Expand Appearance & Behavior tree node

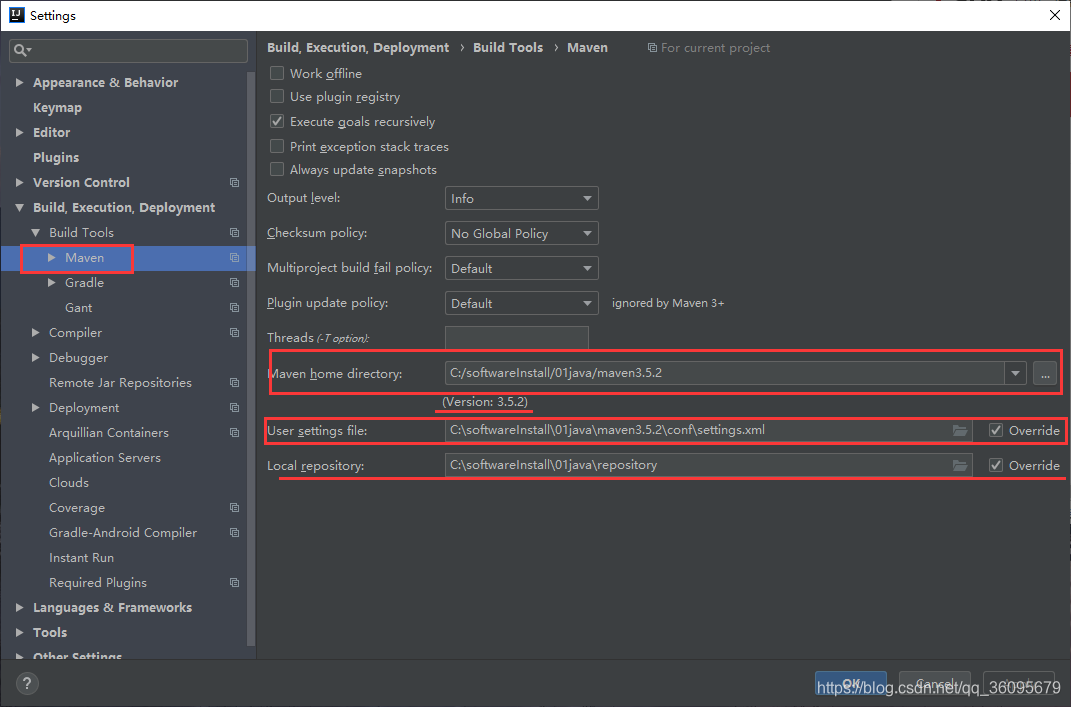[x=19, y=82]
